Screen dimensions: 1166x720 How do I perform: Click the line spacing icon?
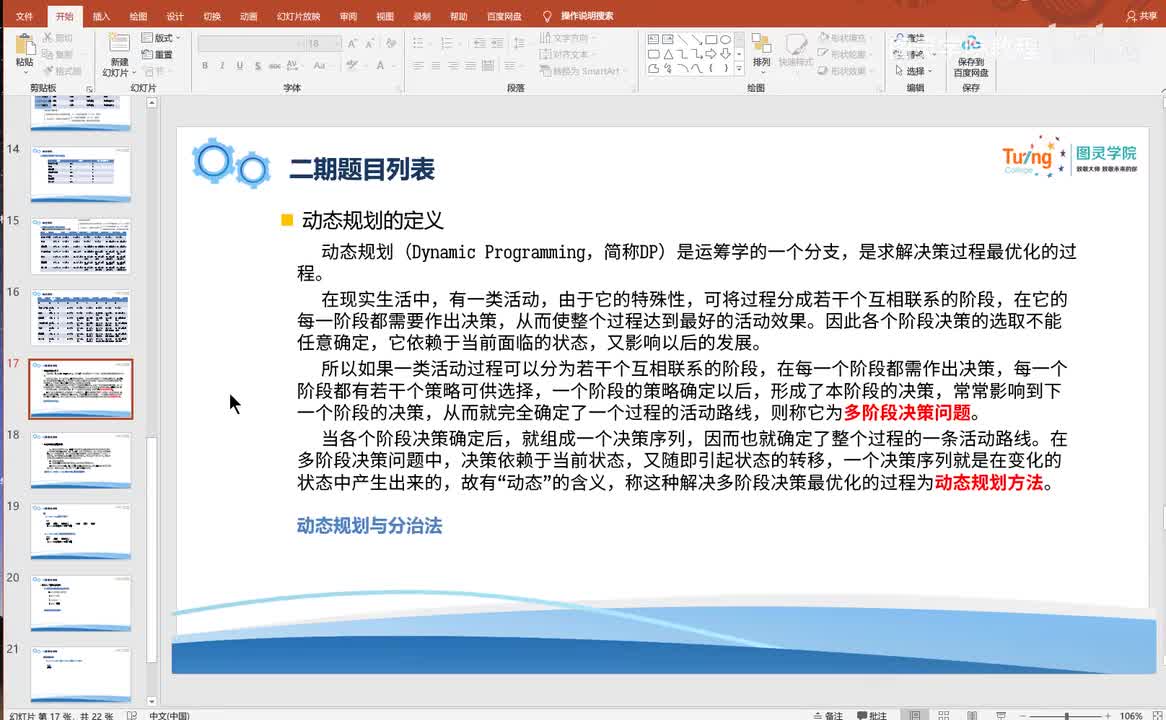click(519, 43)
